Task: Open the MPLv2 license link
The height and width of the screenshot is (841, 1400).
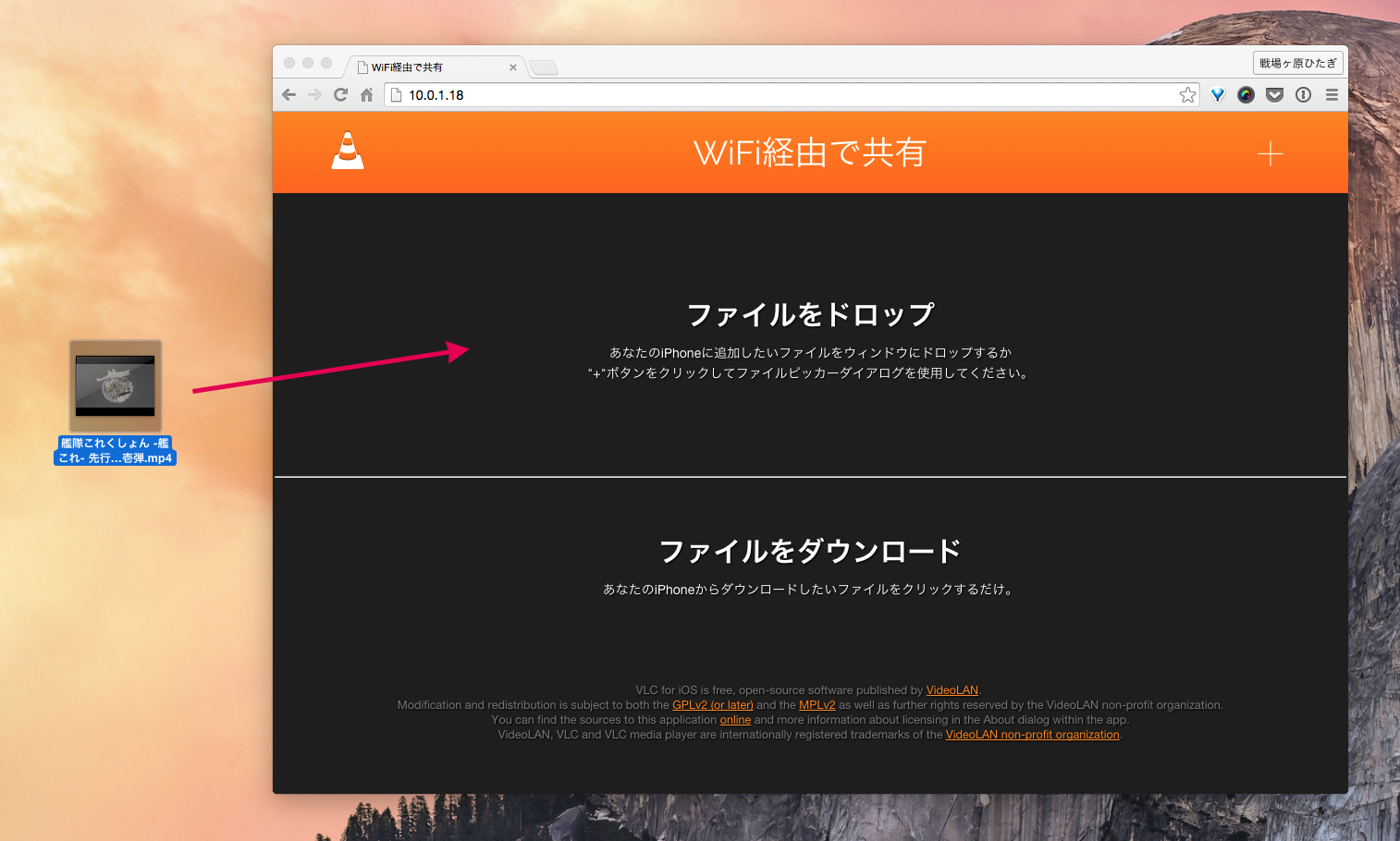Action: pyautogui.click(x=817, y=705)
